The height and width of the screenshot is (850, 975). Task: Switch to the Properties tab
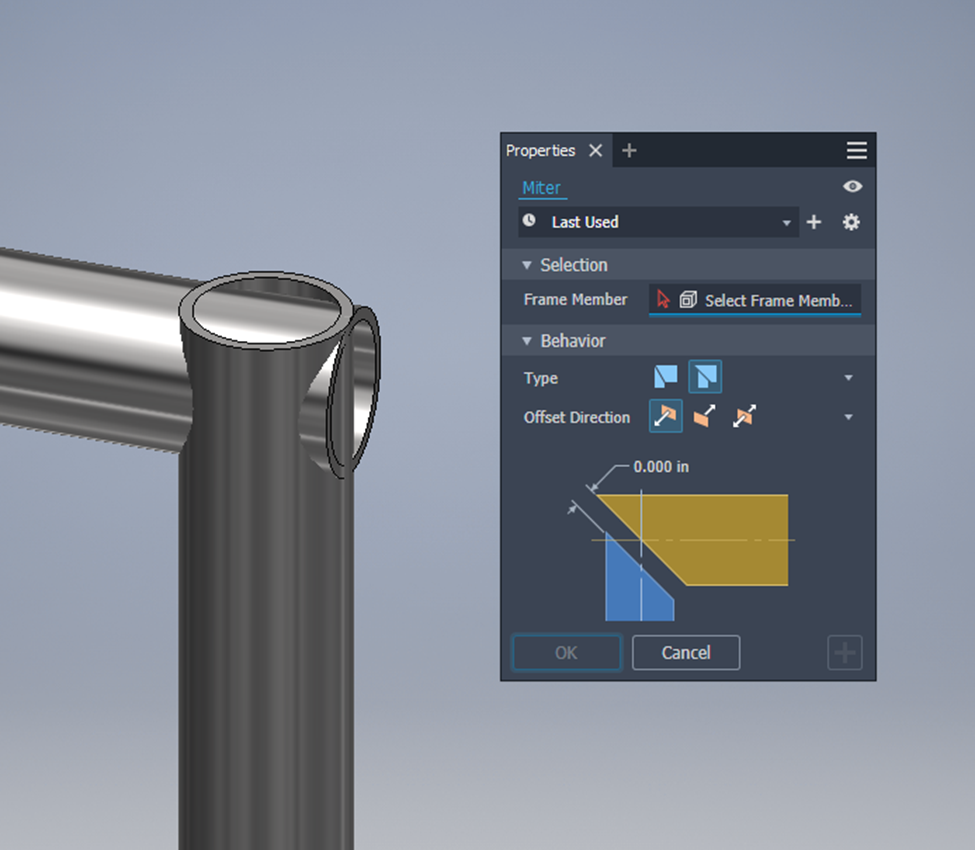[x=541, y=150]
